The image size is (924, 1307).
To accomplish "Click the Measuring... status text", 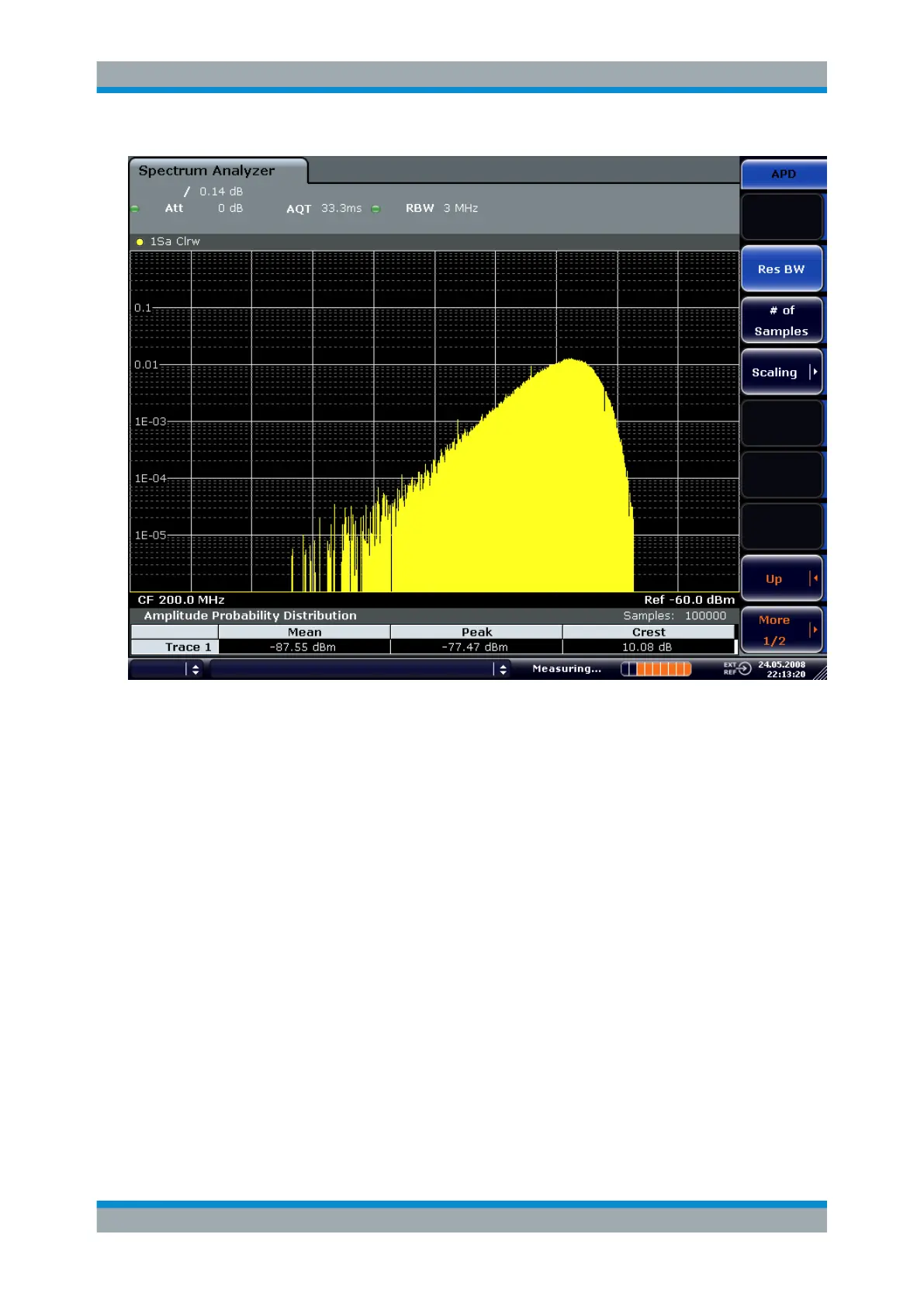I will [x=566, y=669].
